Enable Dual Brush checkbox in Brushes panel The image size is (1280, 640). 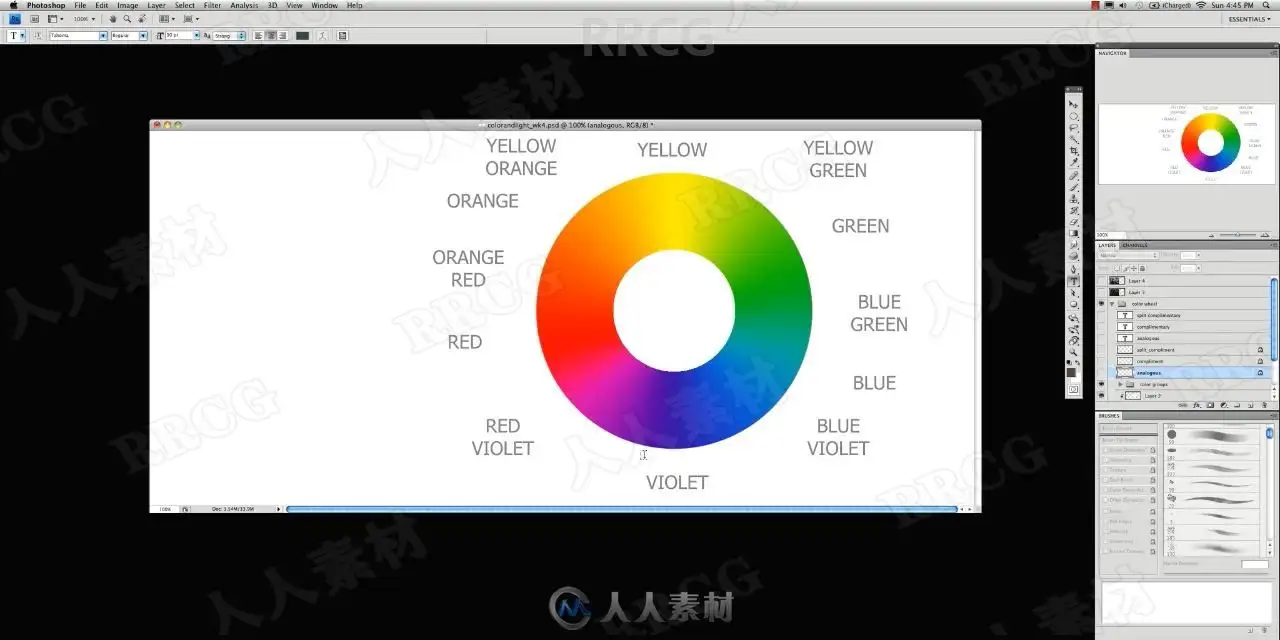[x=1106, y=480]
